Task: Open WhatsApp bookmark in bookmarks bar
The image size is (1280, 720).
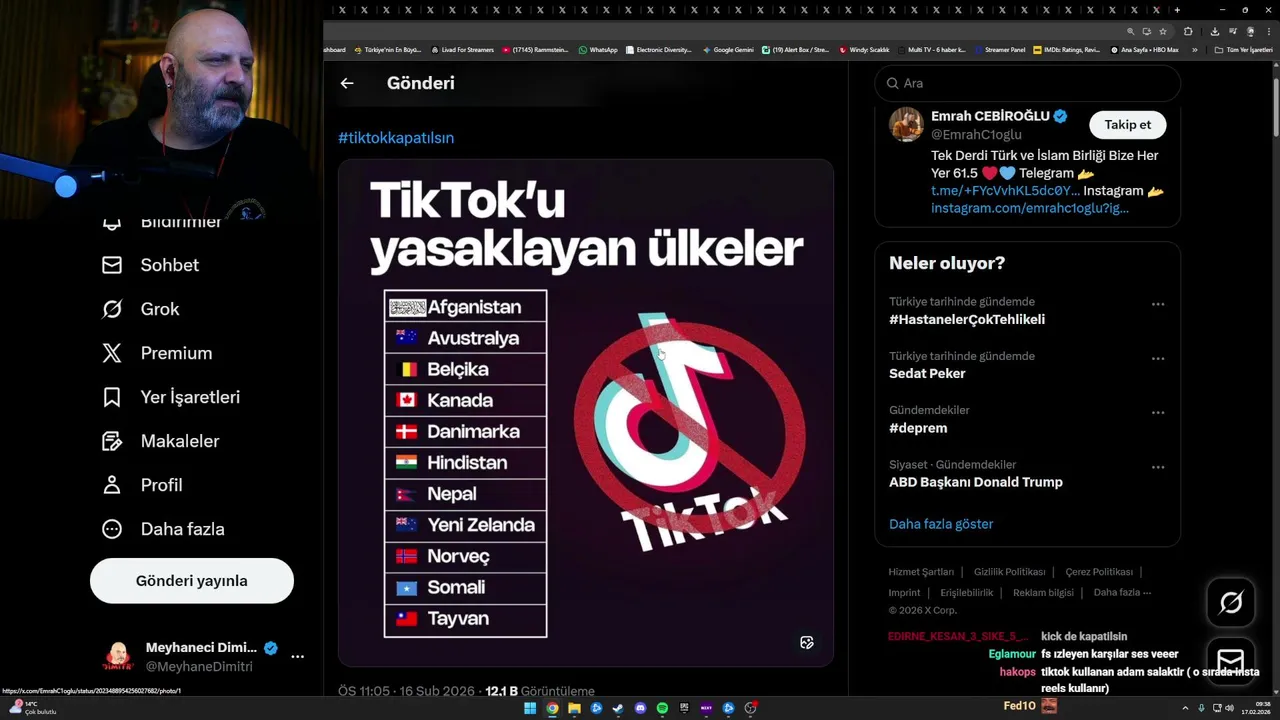Action: pos(598,50)
